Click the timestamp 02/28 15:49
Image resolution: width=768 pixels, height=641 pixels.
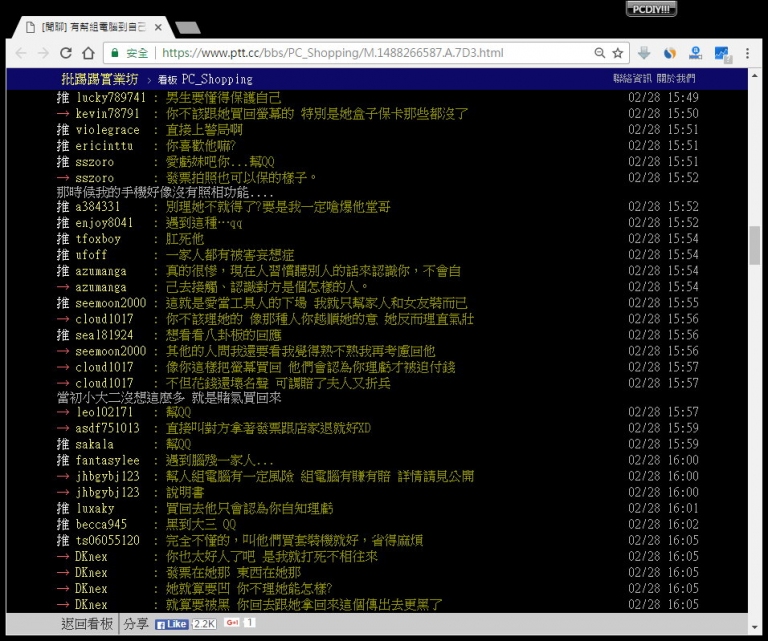coord(663,97)
